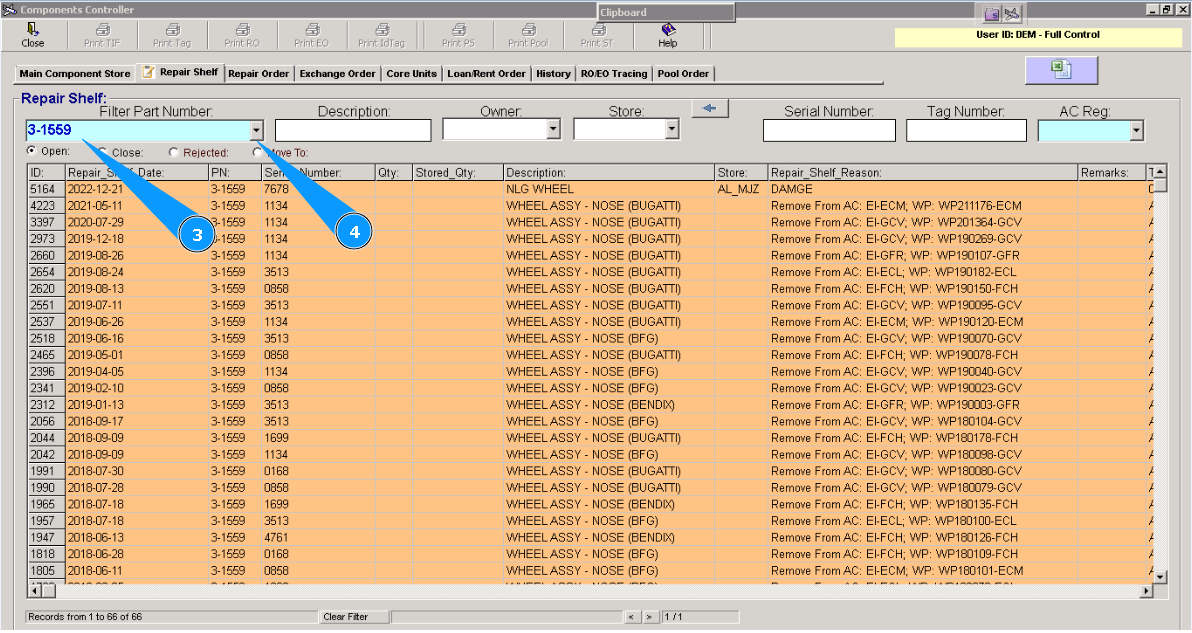Select the row with ID 5164
Viewport: 1192px width, 633px height.
pyautogui.click(x=590, y=189)
